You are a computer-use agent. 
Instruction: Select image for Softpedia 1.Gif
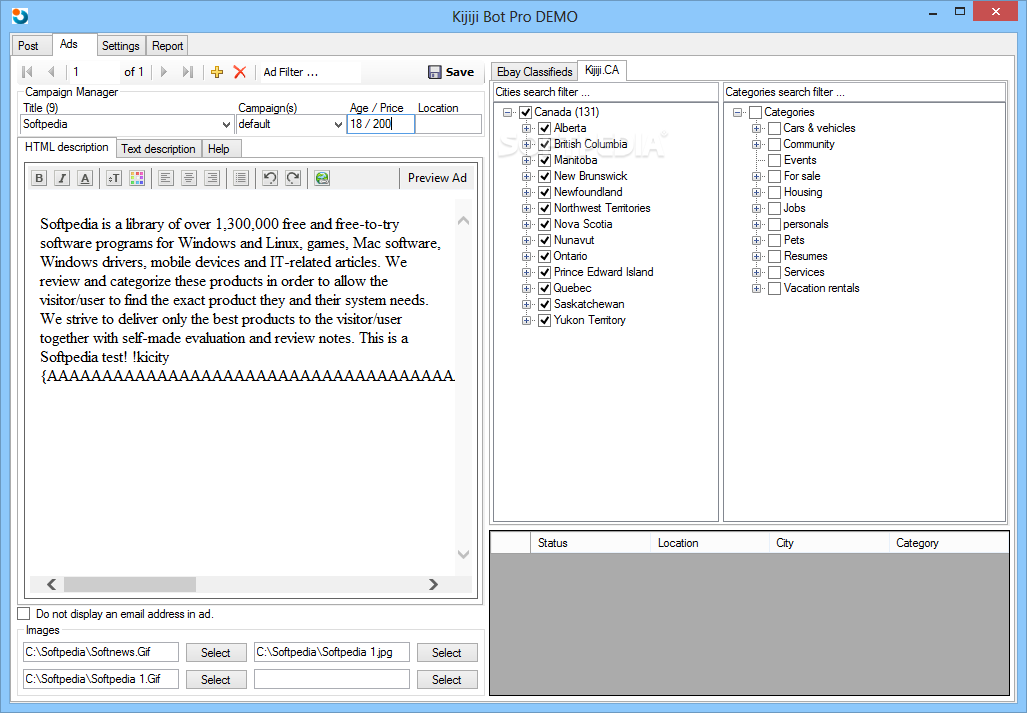point(215,680)
